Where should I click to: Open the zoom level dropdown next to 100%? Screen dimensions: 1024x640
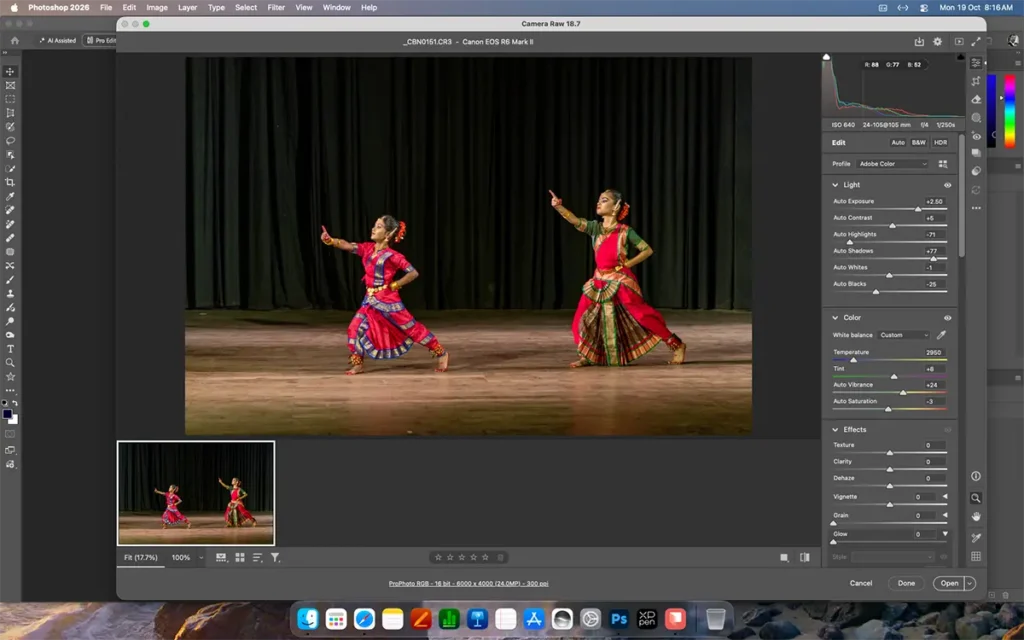pos(200,558)
